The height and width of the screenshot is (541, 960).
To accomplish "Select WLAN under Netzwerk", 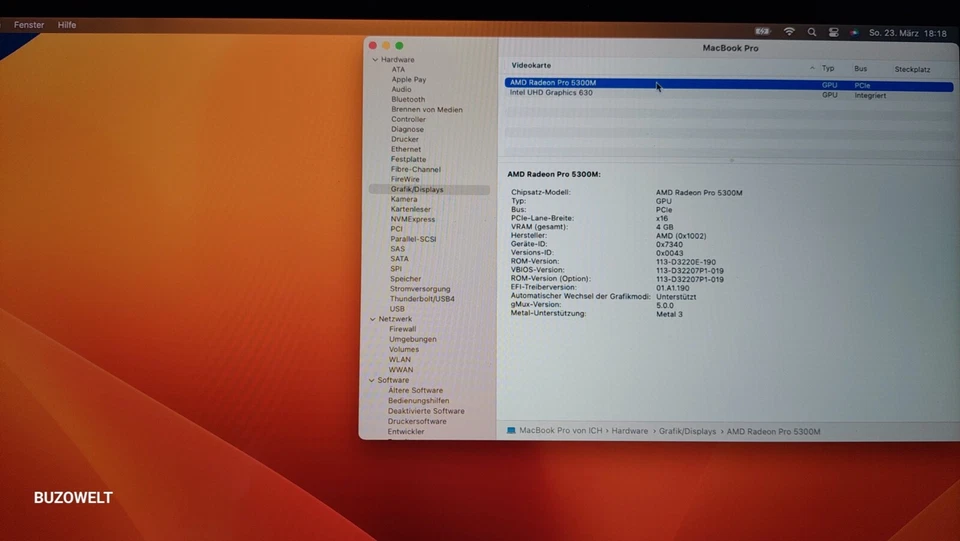I will coord(399,359).
